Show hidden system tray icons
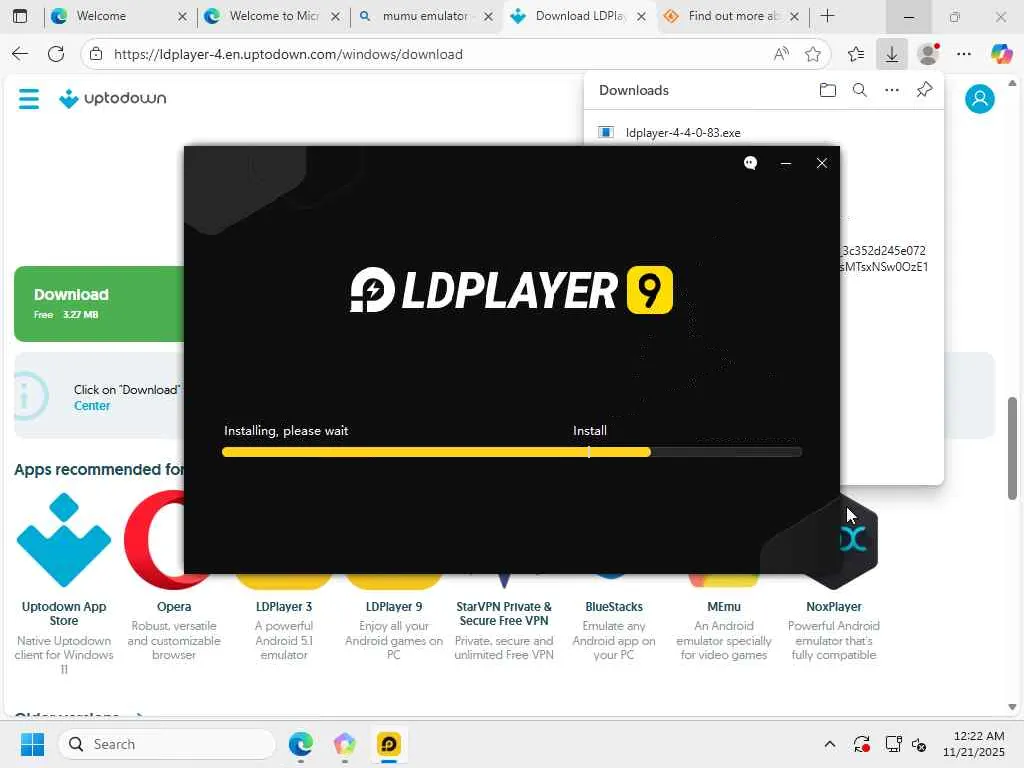1024x768 pixels. [829, 744]
